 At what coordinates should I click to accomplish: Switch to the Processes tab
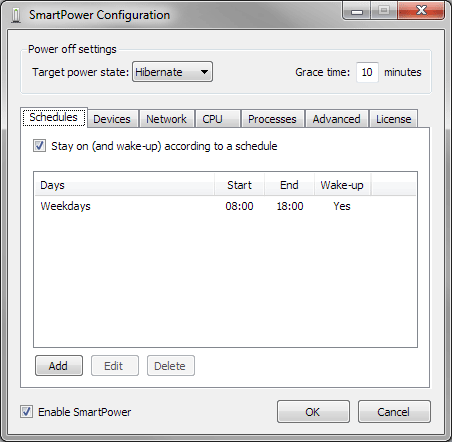(x=272, y=119)
